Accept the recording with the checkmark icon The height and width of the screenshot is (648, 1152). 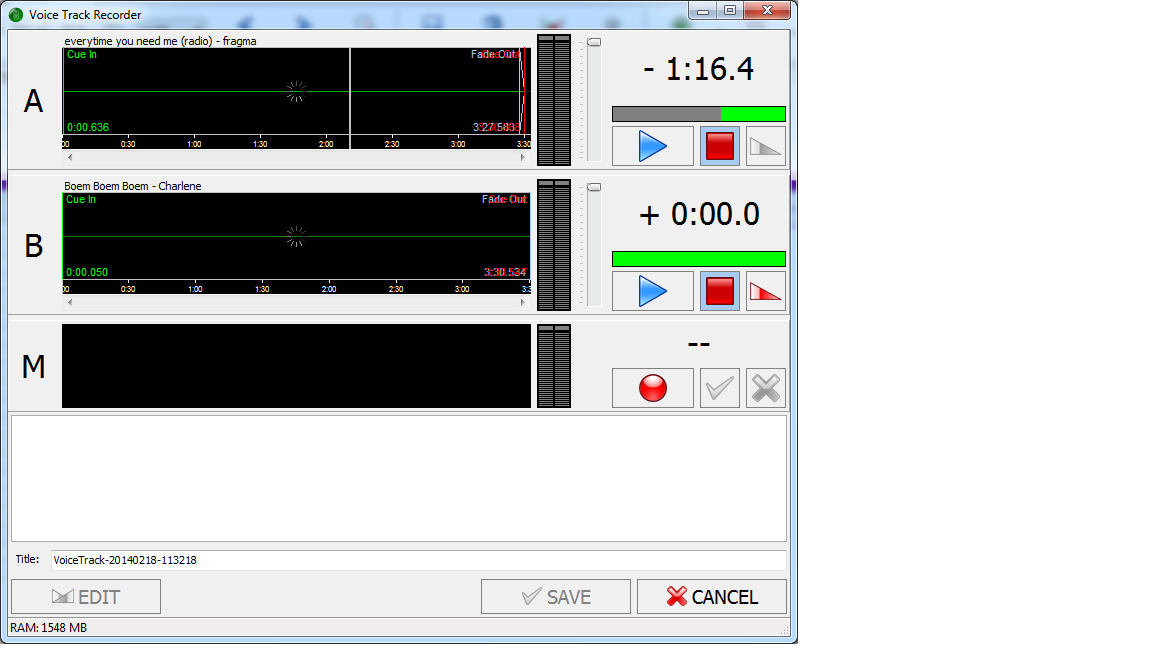click(719, 388)
